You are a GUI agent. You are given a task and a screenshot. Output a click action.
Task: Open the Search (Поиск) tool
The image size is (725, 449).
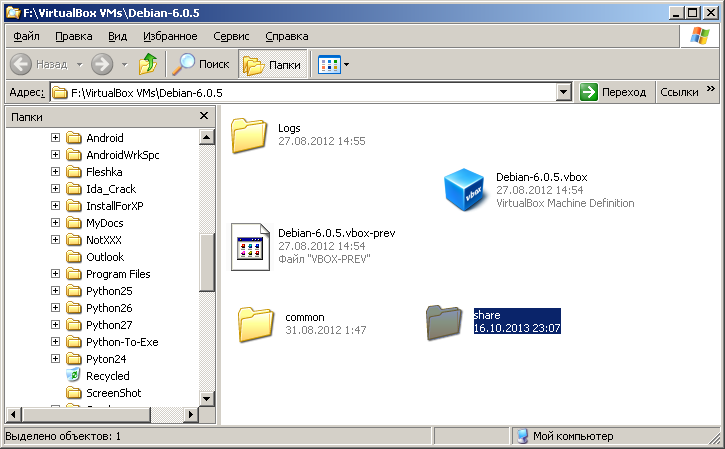(201, 64)
